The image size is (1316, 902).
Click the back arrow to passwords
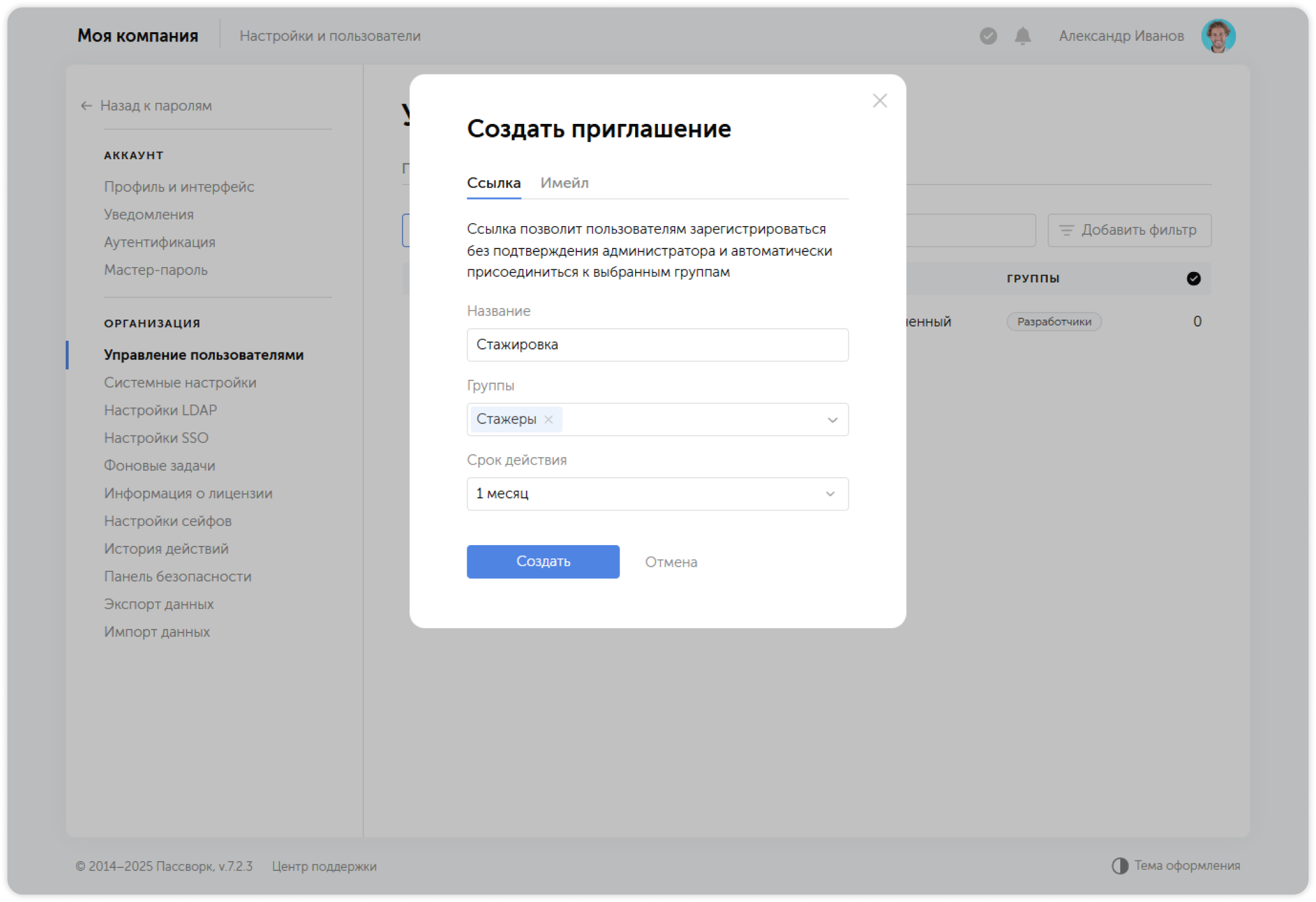point(87,106)
